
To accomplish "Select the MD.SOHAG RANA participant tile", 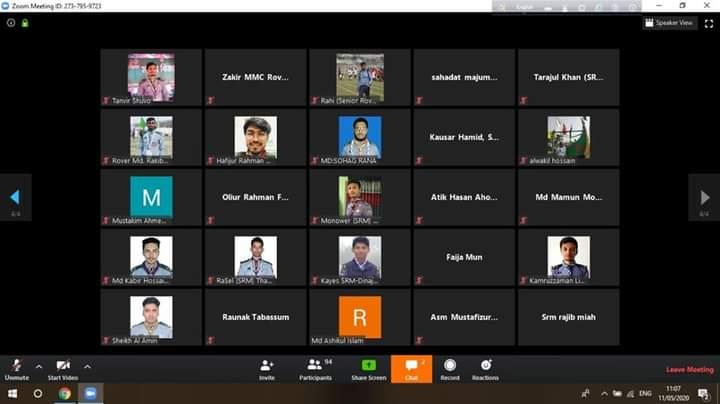I will (x=359, y=137).
